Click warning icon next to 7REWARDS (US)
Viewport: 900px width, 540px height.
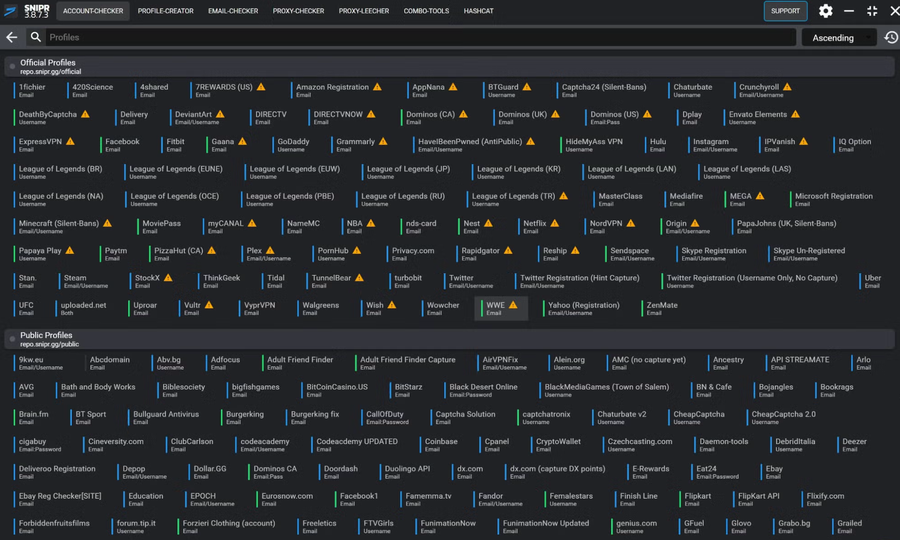coord(261,87)
